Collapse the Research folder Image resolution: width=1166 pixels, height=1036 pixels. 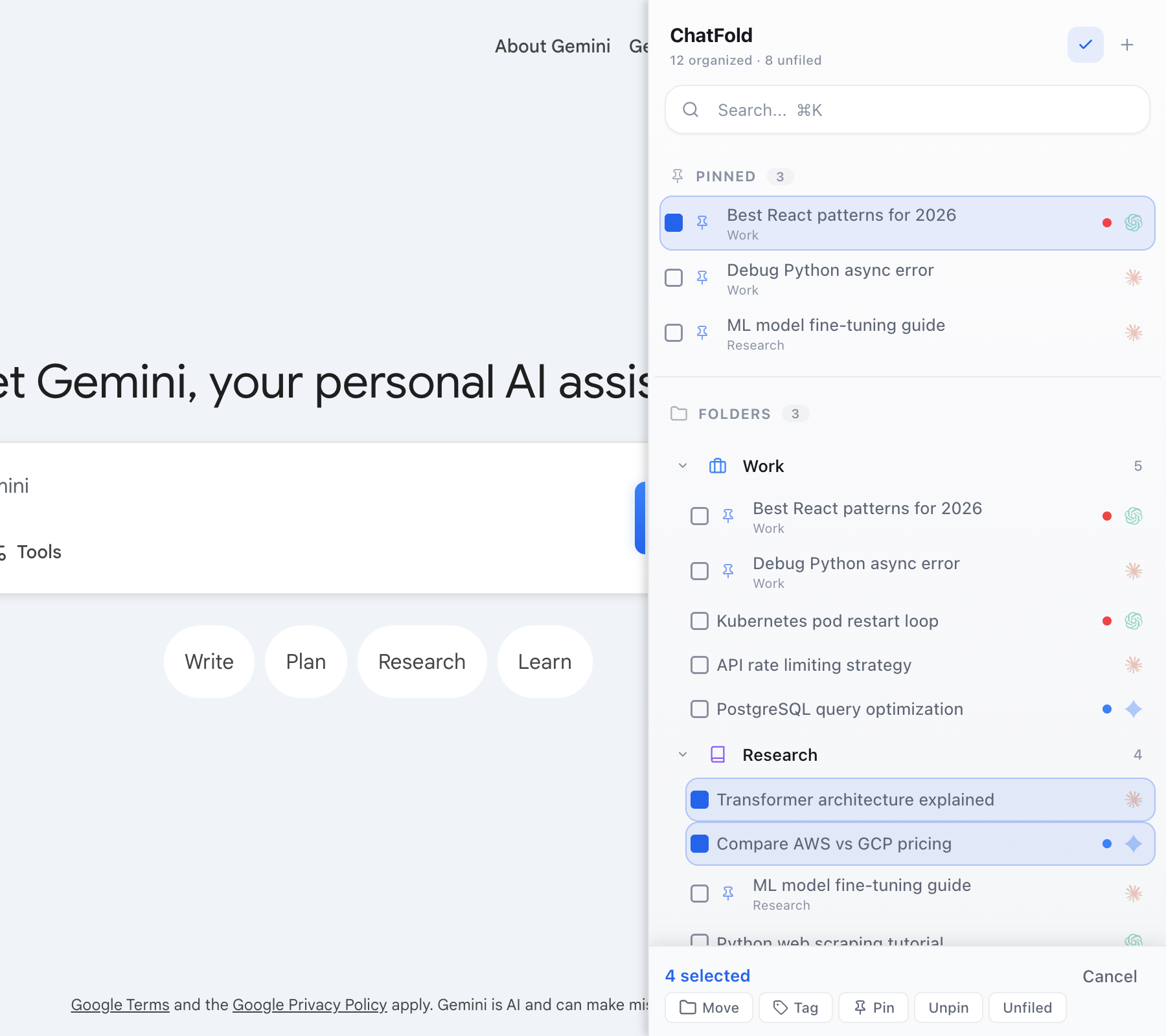[x=681, y=754]
